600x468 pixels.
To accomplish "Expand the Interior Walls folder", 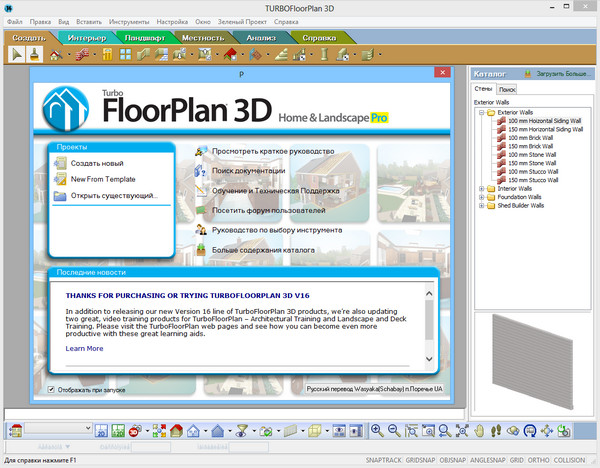I will [482, 189].
